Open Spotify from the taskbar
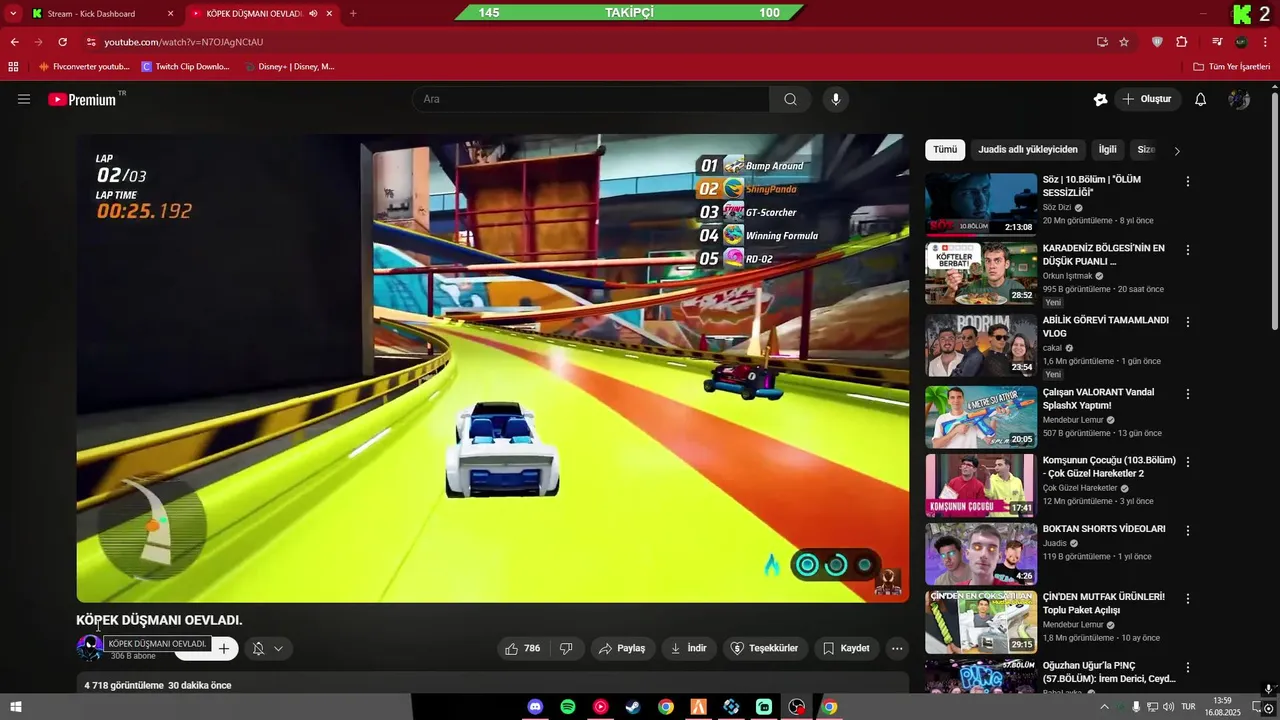The image size is (1280, 720). click(x=568, y=707)
